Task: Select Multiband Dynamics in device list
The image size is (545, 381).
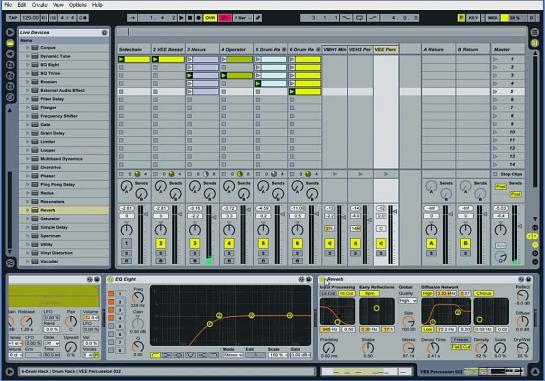Action: (61, 159)
